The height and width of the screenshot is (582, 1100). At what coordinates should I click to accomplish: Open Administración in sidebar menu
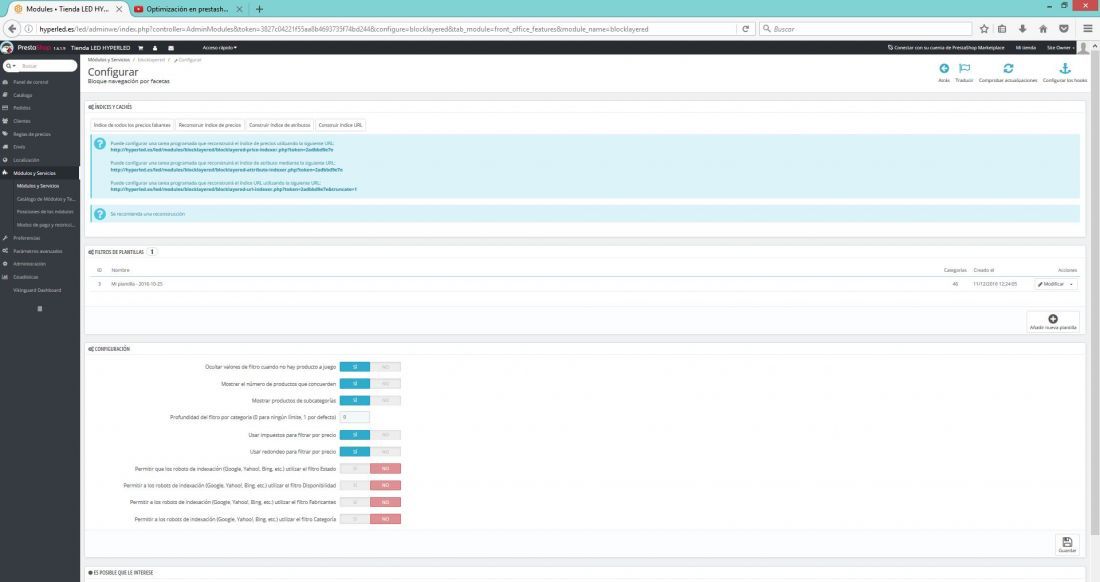[x=29, y=264]
